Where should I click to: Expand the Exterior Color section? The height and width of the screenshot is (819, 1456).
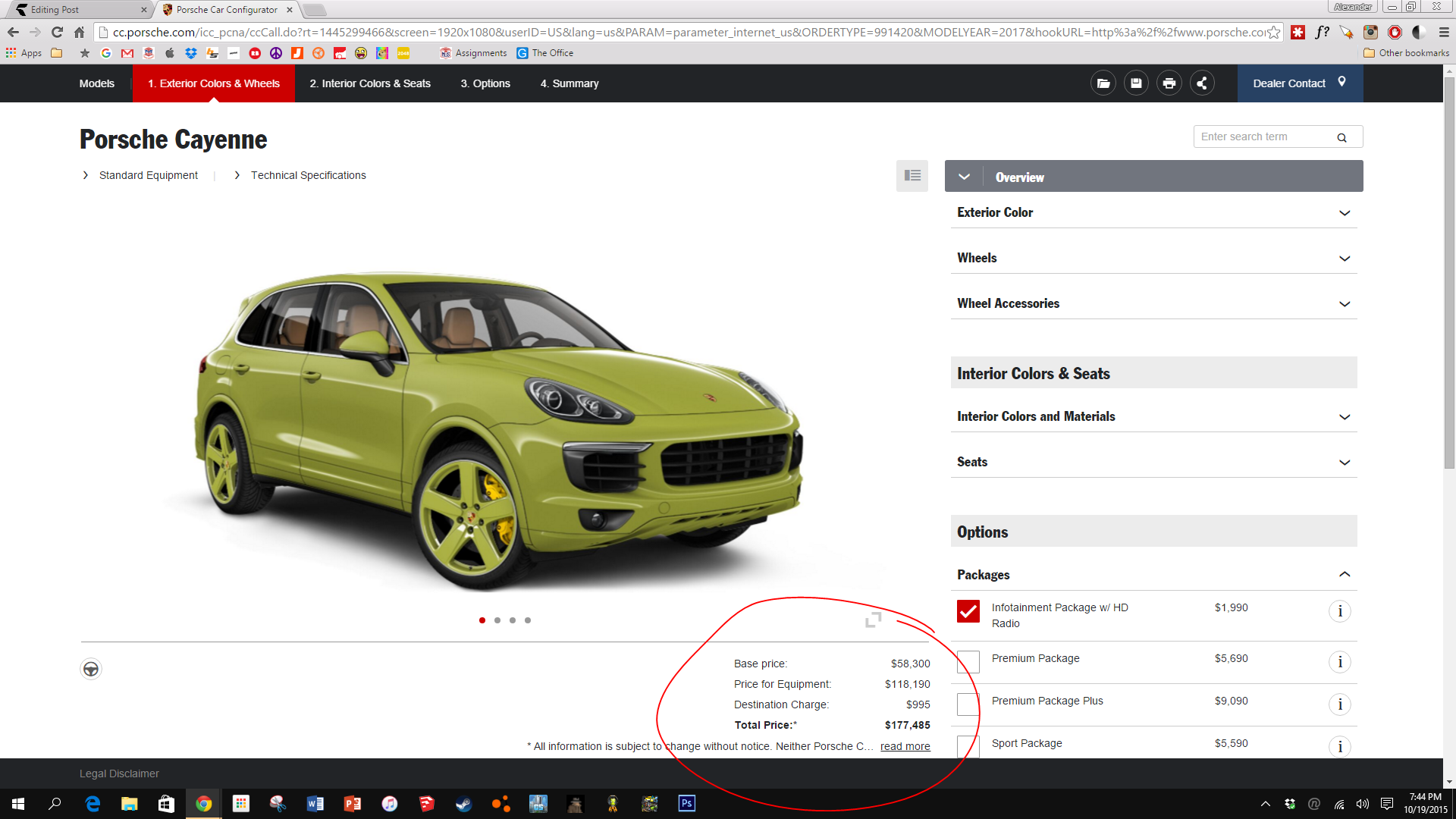click(x=1153, y=213)
